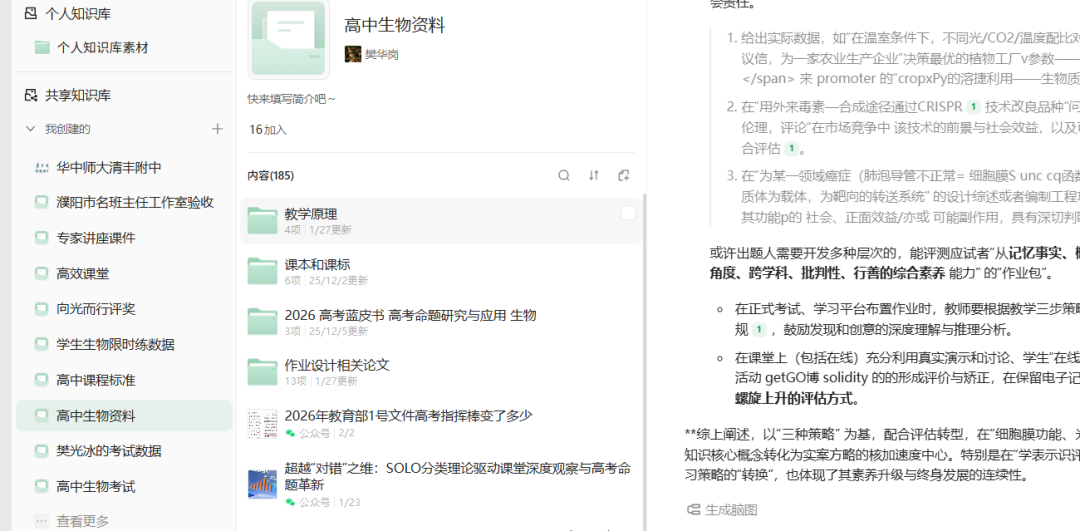Image resolution: width=1080 pixels, height=531 pixels.
Task: Click the 生成脑图 button
Action: (723, 510)
